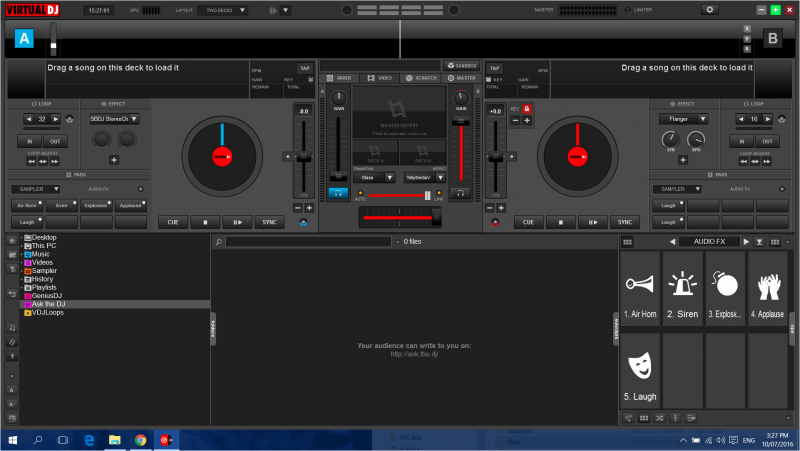Go to next sampler bank
Screen dimensions: 800x451
click(x=746, y=242)
